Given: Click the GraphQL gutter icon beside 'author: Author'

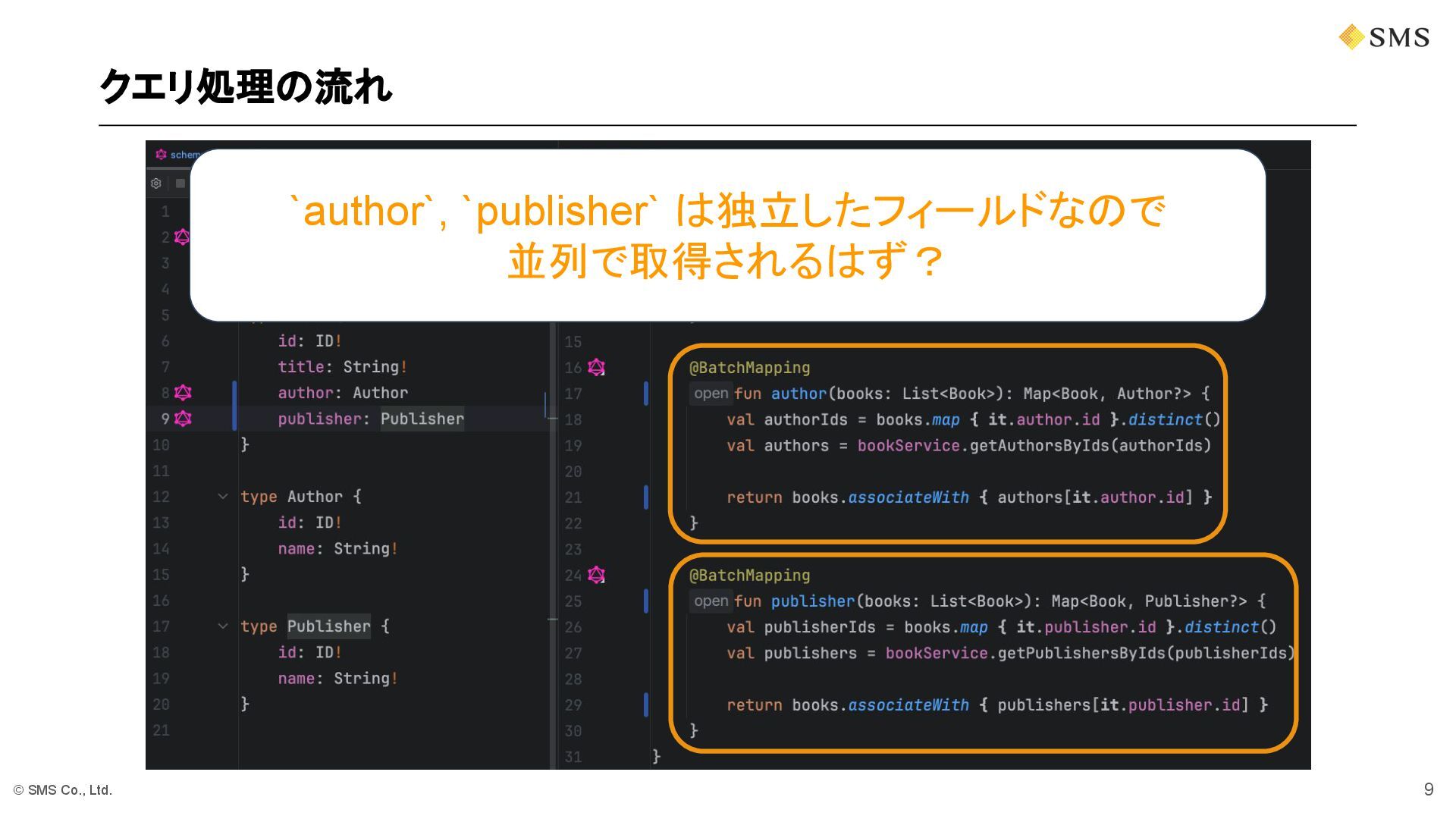Looking at the screenshot, I should (x=183, y=393).
